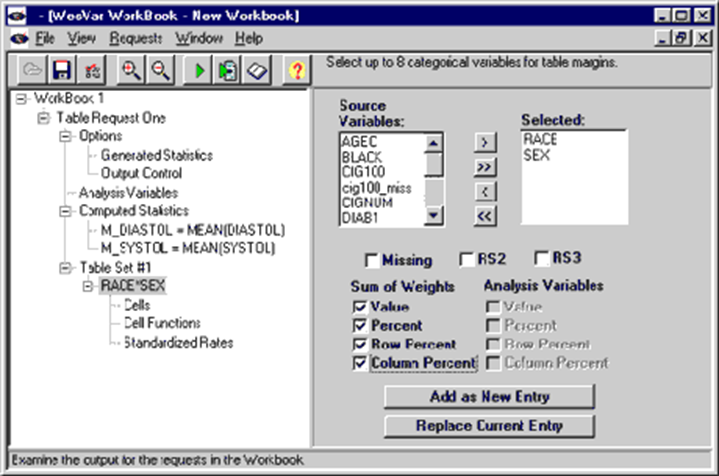719x476 pixels.
Task: Uncheck Sum of Weights Value checkbox
Action: [x=360, y=307]
